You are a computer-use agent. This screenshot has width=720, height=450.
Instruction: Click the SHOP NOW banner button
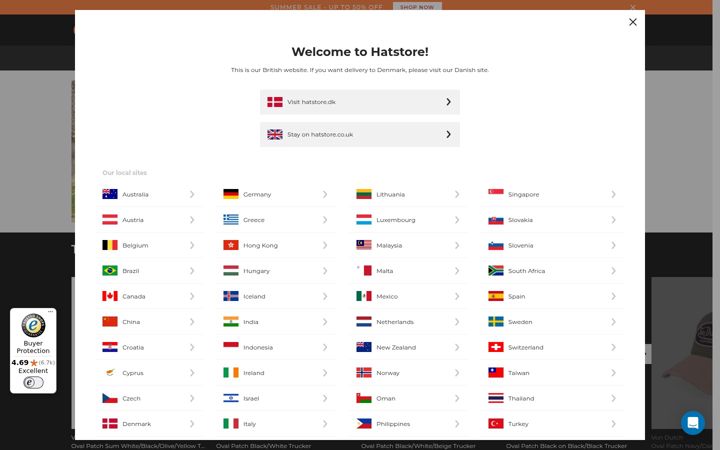417,7
